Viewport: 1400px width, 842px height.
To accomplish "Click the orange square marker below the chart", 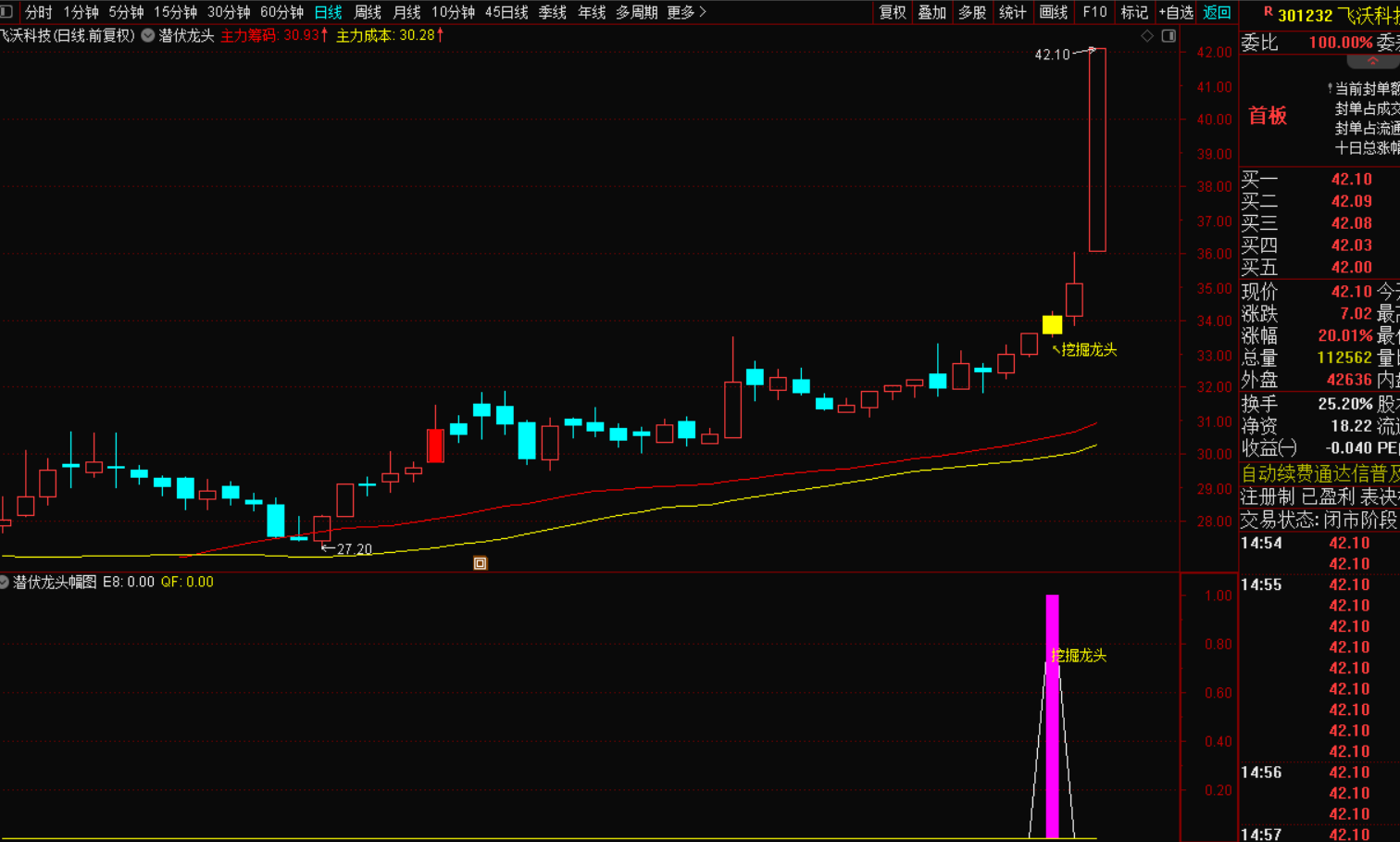I will pos(480,563).
